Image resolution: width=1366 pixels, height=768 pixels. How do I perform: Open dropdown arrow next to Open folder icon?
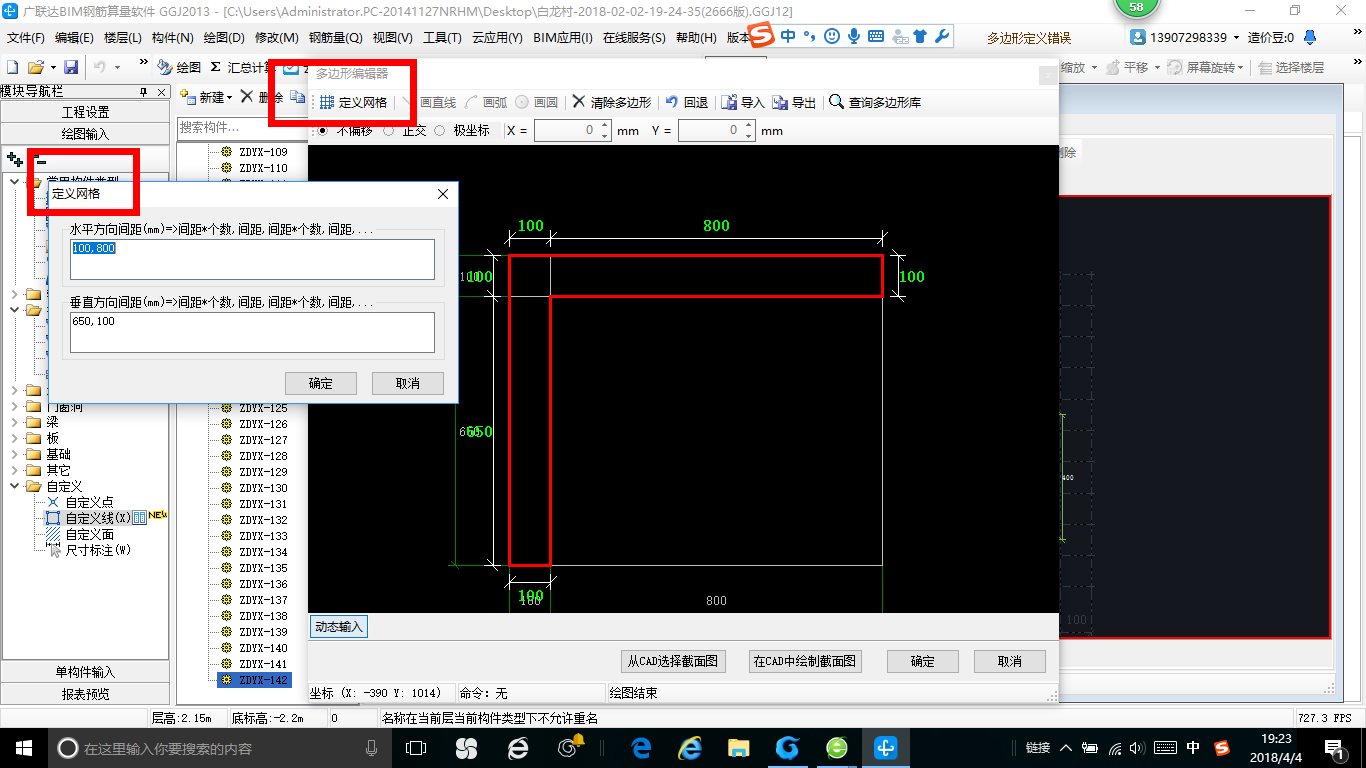(52, 68)
